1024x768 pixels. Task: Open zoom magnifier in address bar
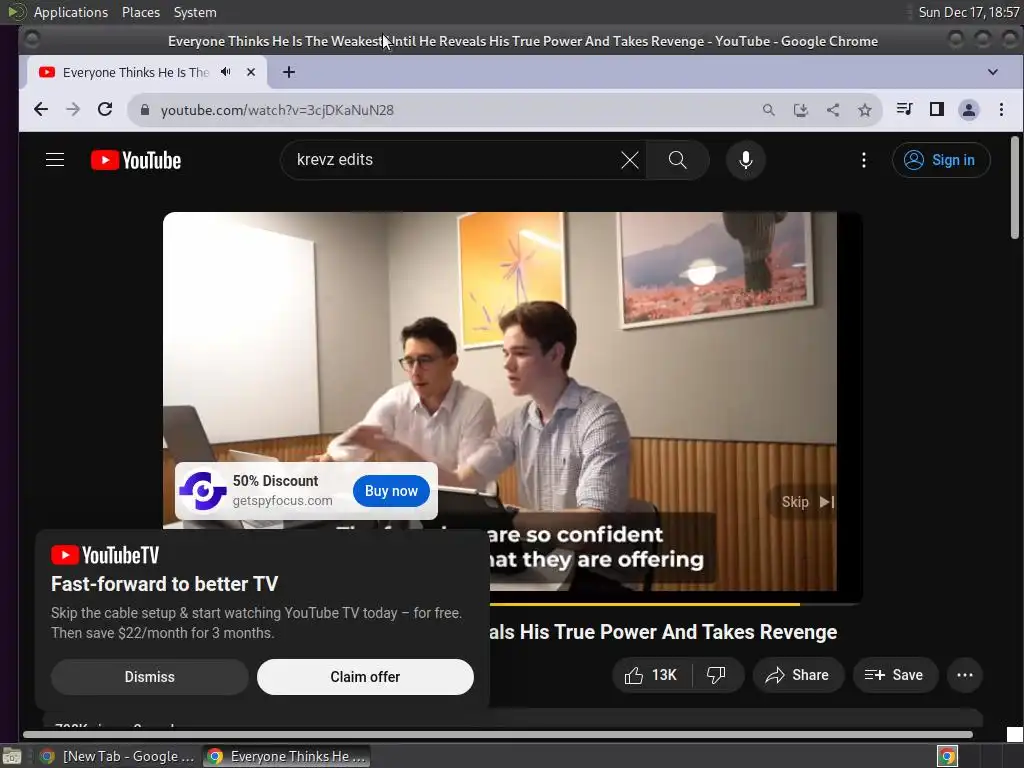point(769,110)
